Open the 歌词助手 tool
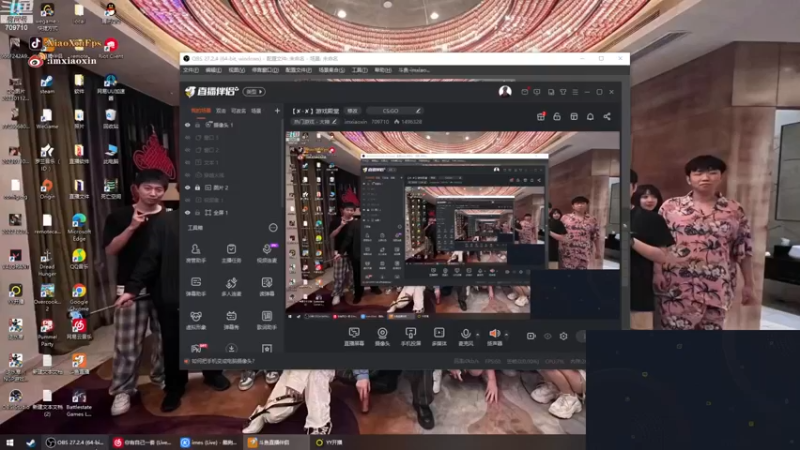Viewport: 800px width, 450px height. click(x=266, y=320)
